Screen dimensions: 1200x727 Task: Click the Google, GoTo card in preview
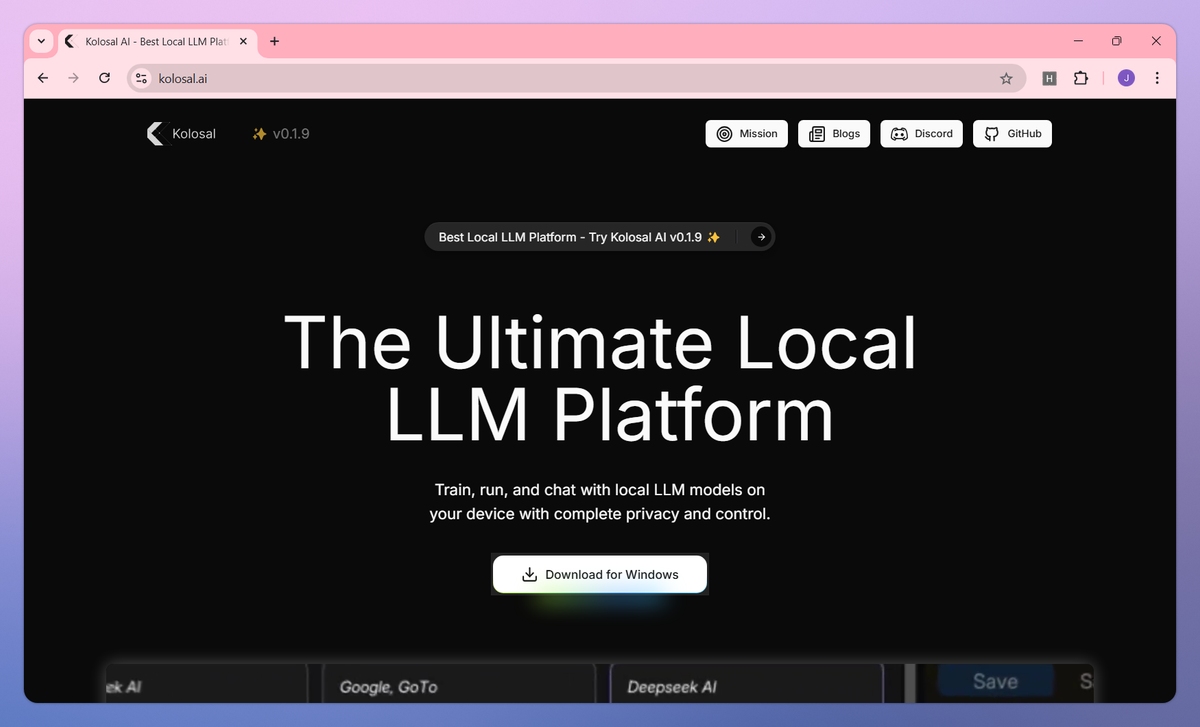(x=459, y=683)
